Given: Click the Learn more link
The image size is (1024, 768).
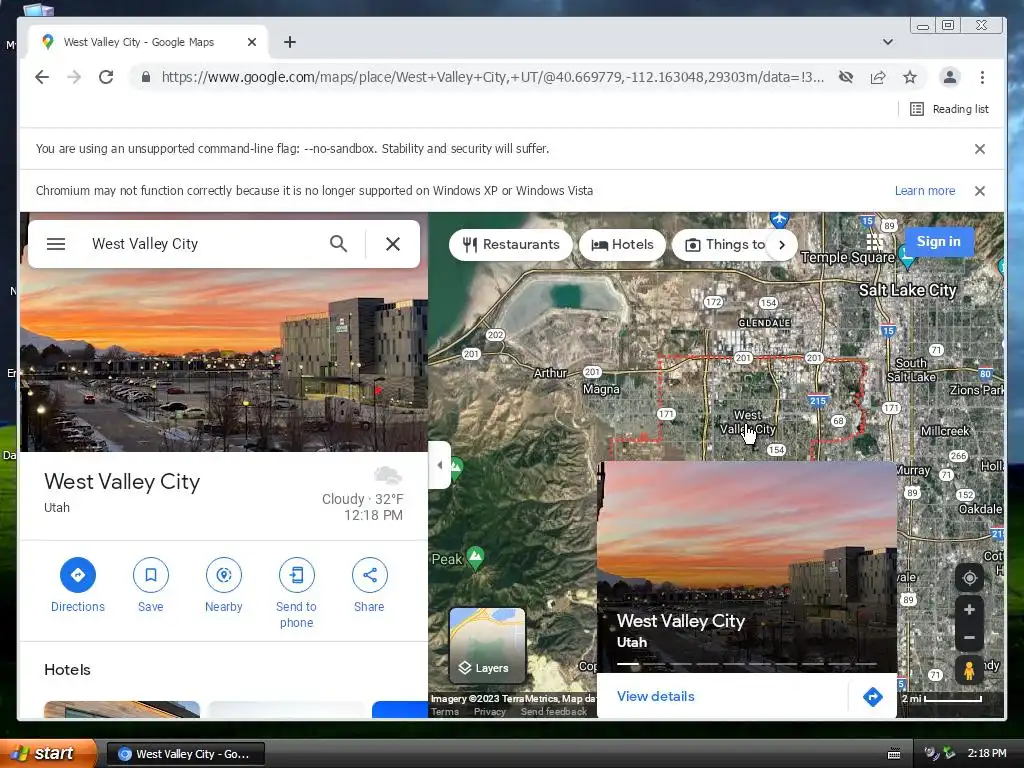Looking at the screenshot, I should point(925,191).
